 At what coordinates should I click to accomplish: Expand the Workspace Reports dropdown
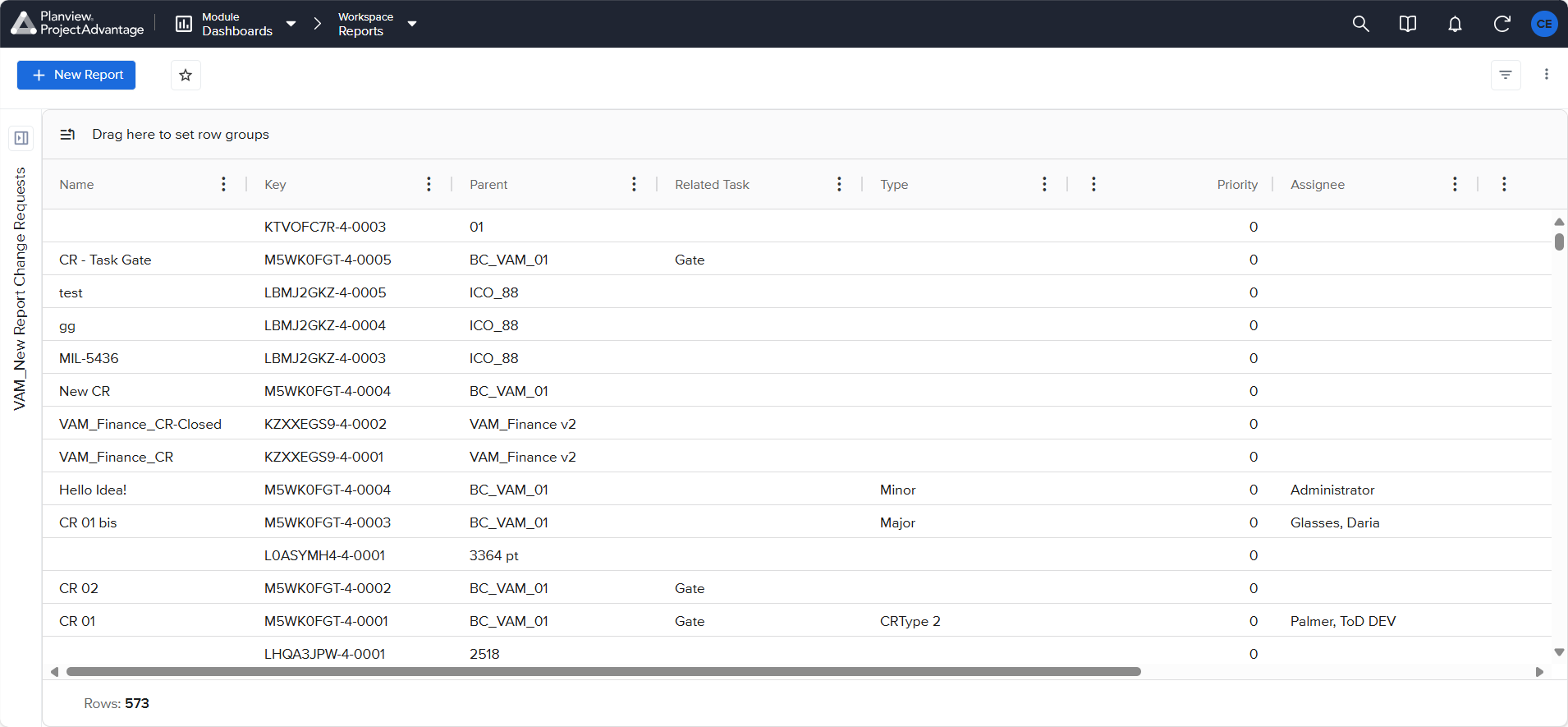coord(412,24)
